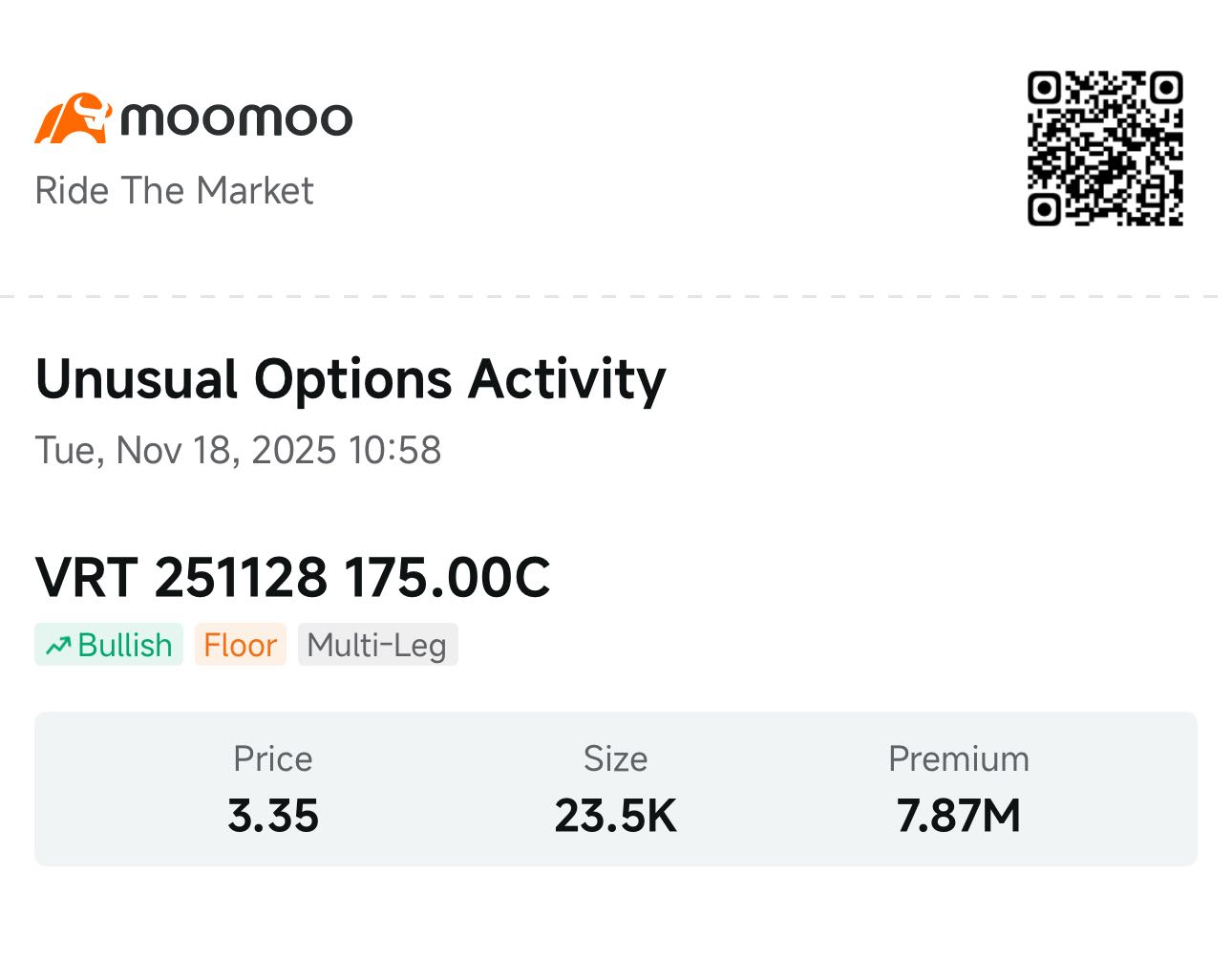Click the Price label
1232x959 pixels.
click(x=273, y=758)
